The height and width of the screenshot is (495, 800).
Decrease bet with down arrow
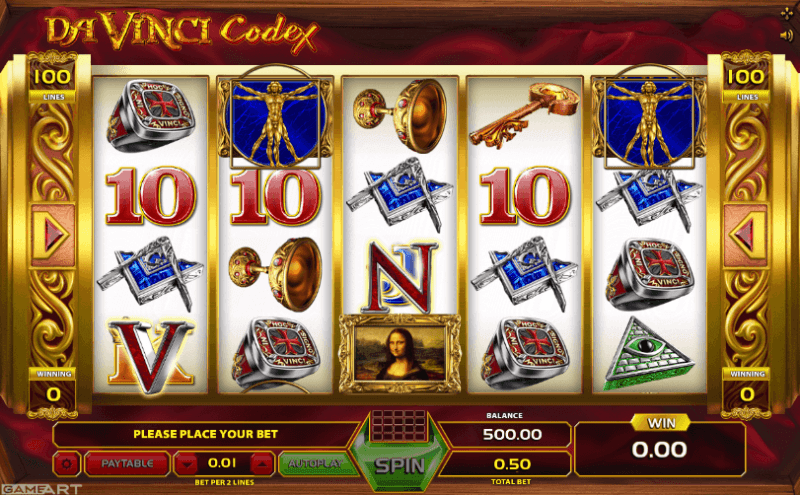[187, 464]
